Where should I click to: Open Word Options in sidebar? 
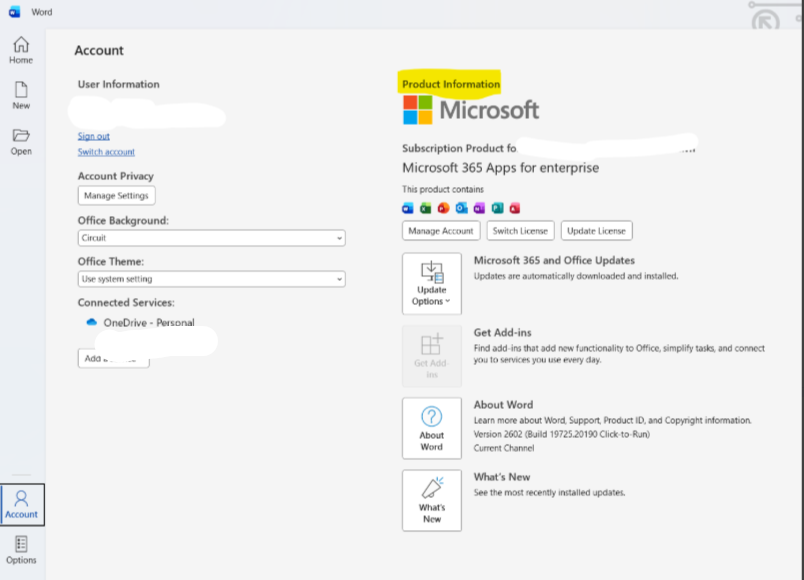21,550
